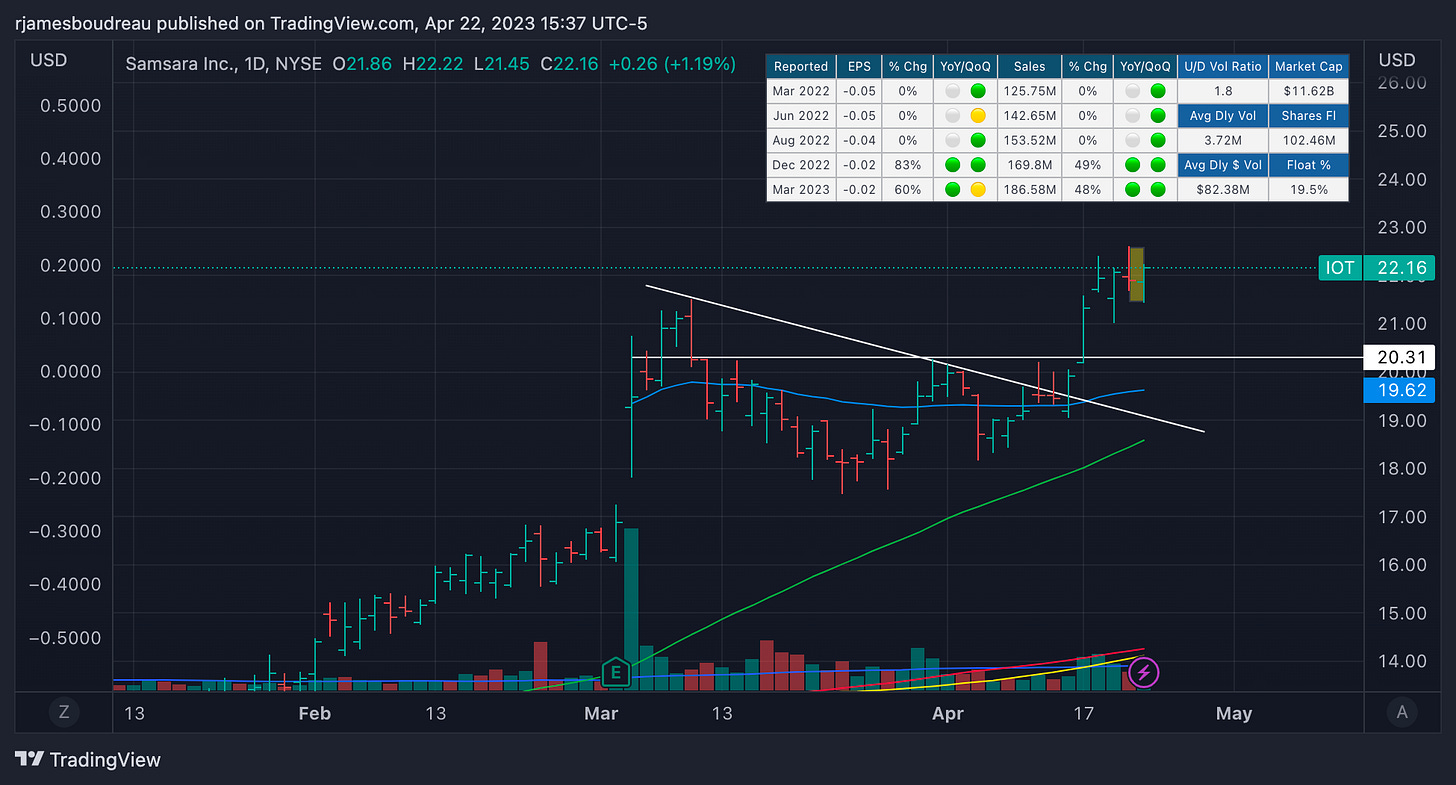Click the '17' date axis label
The height and width of the screenshot is (785, 1456).
[x=1083, y=713]
